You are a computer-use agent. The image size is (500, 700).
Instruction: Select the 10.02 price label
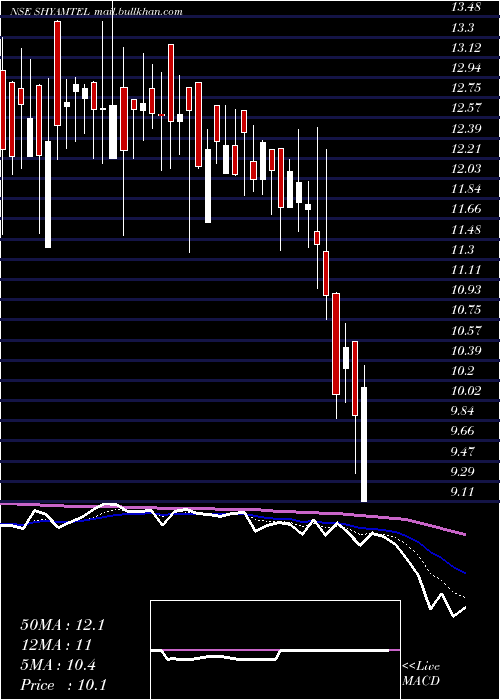pos(466,391)
